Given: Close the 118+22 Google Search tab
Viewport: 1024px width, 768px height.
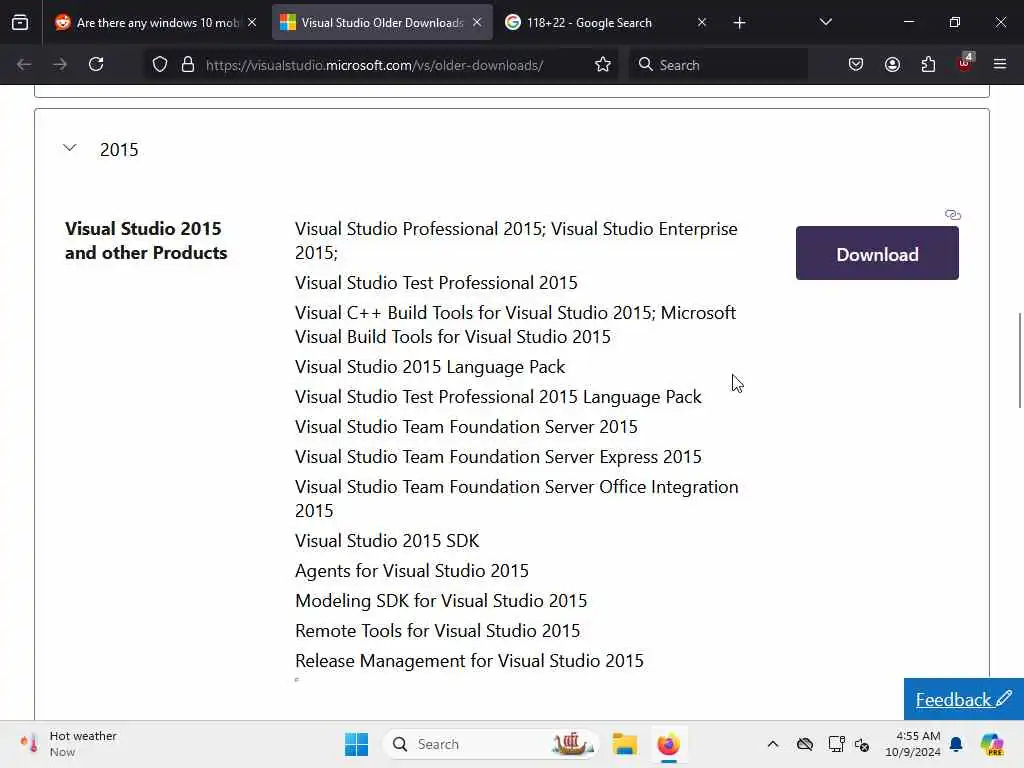Looking at the screenshot, I should (702, 23).
